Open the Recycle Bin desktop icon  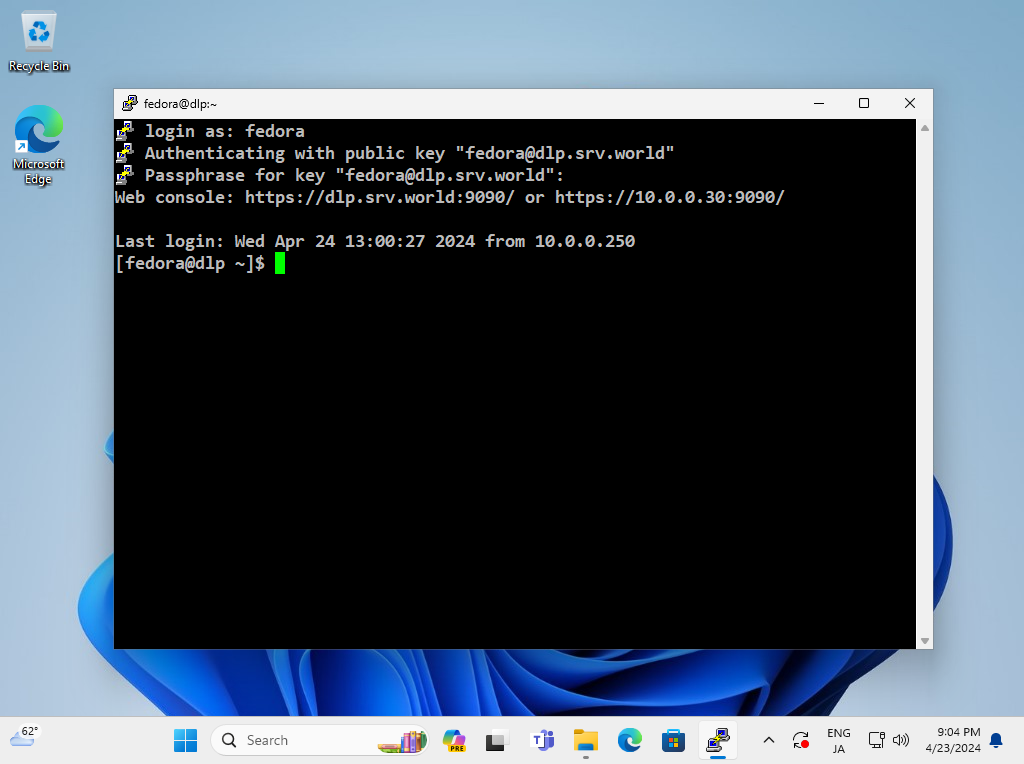[39, 42]
